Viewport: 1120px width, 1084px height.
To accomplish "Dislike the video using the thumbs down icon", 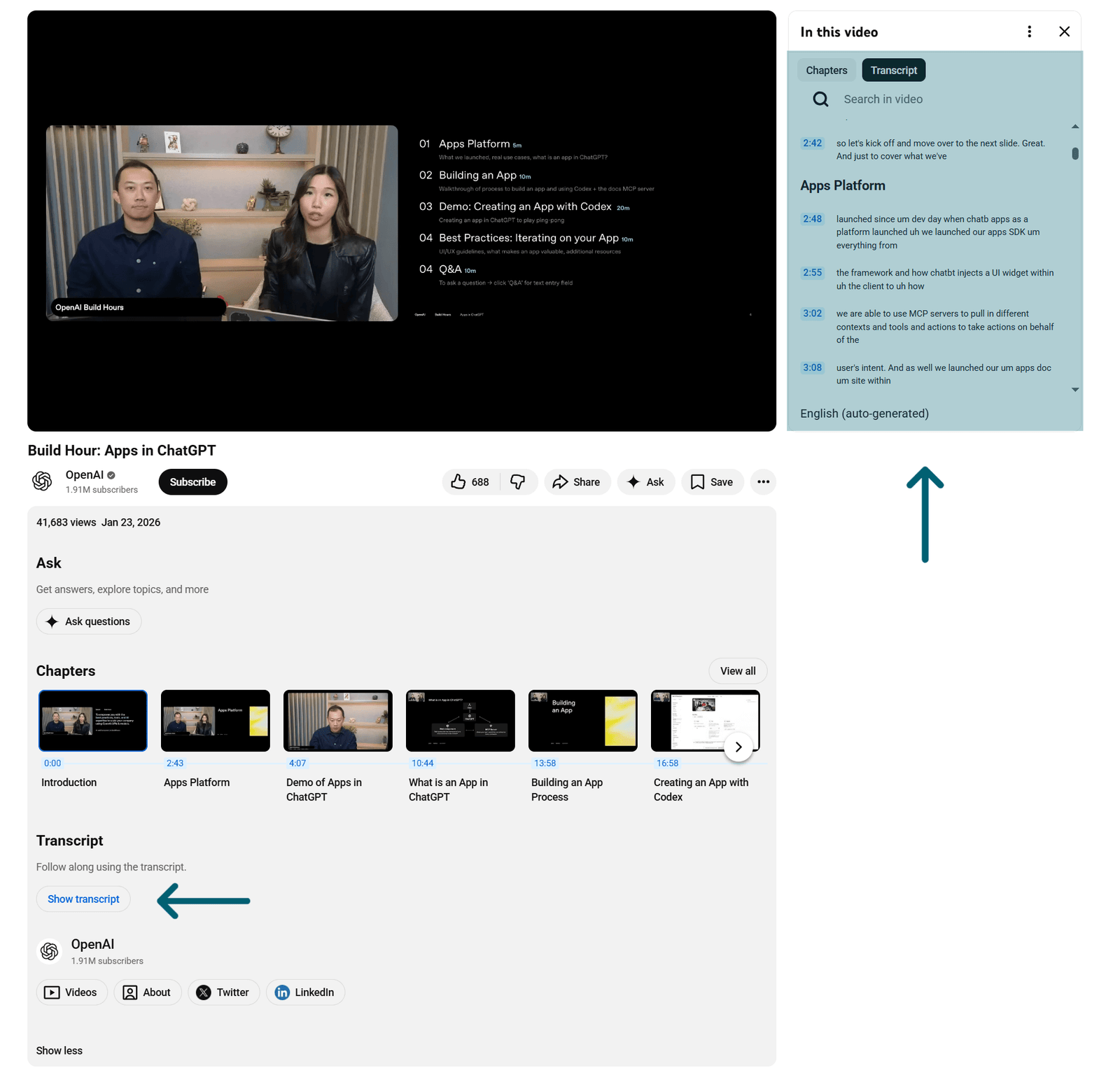I will (519, 481).
